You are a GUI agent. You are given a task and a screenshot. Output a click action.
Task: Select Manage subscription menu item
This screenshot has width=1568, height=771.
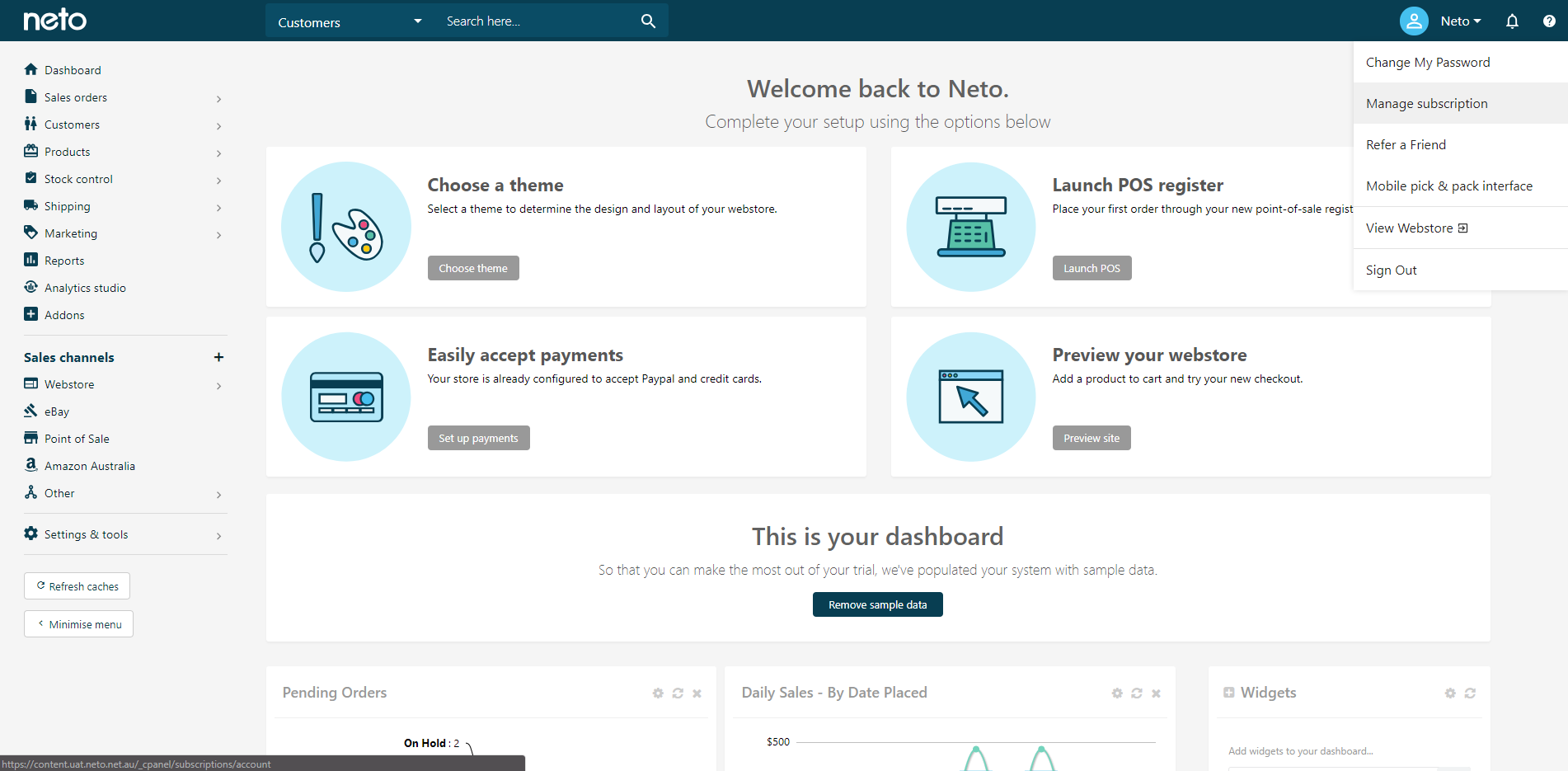pos(1460,103)
